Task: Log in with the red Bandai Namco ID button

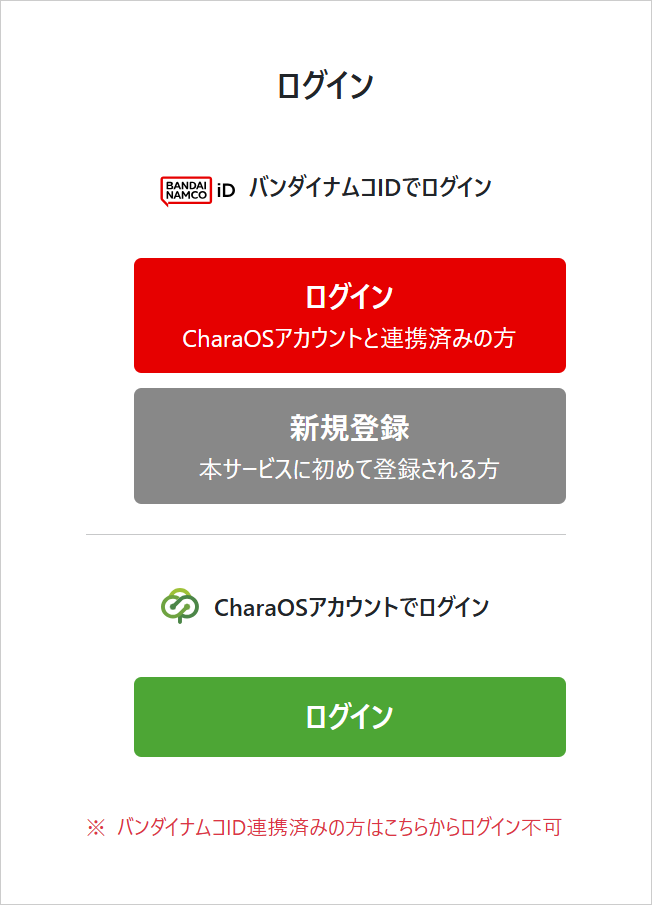Action: click(349, 315)
